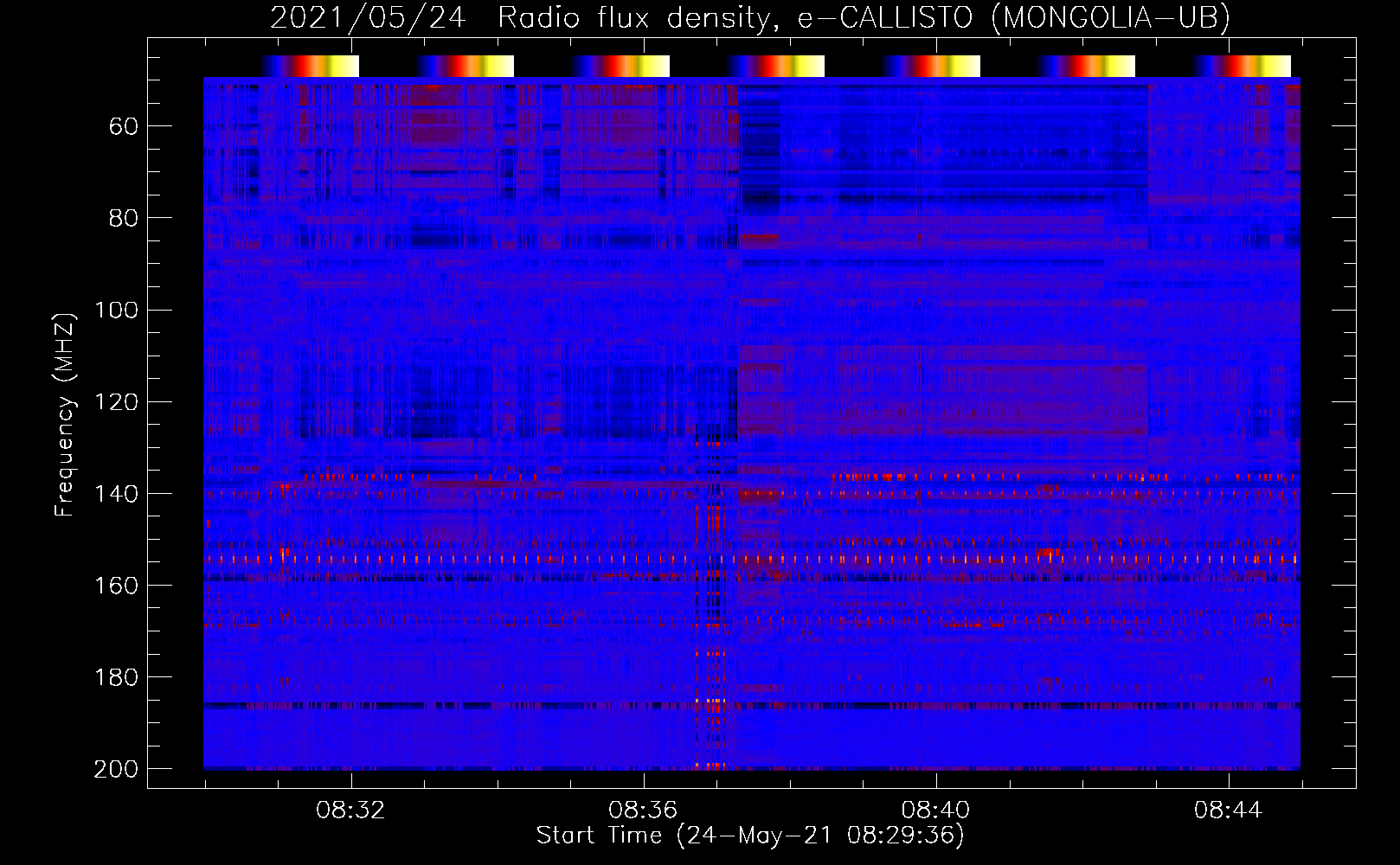Click the 08:44 time tick label

(1228, 811)
